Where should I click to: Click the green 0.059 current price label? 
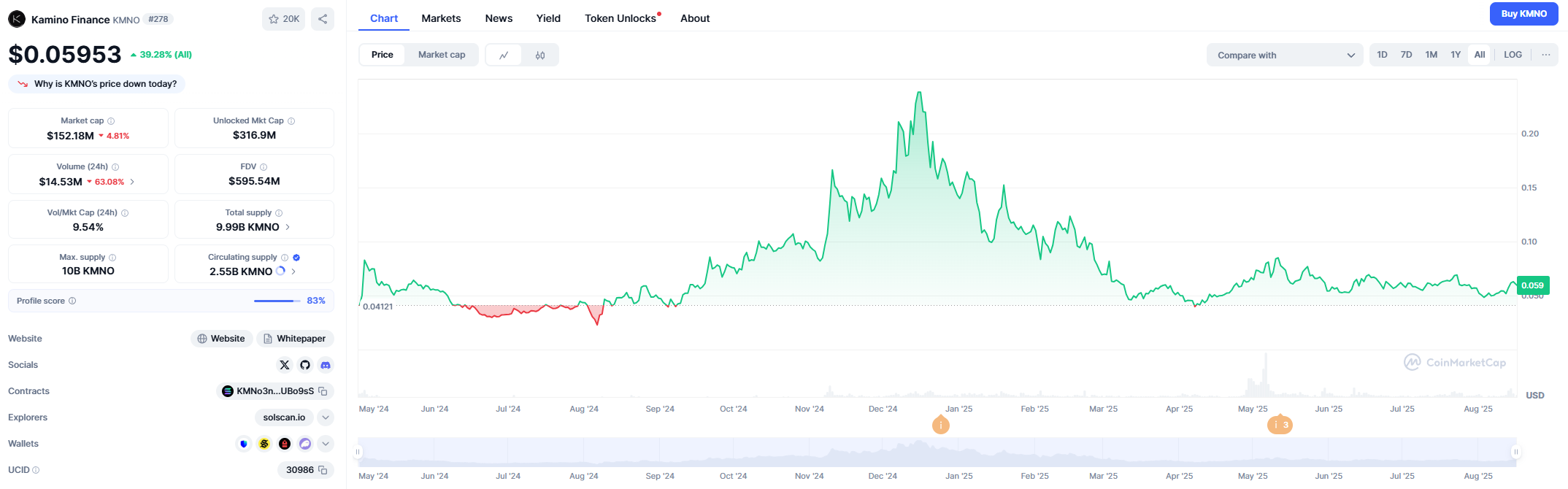click(1532, 285)
